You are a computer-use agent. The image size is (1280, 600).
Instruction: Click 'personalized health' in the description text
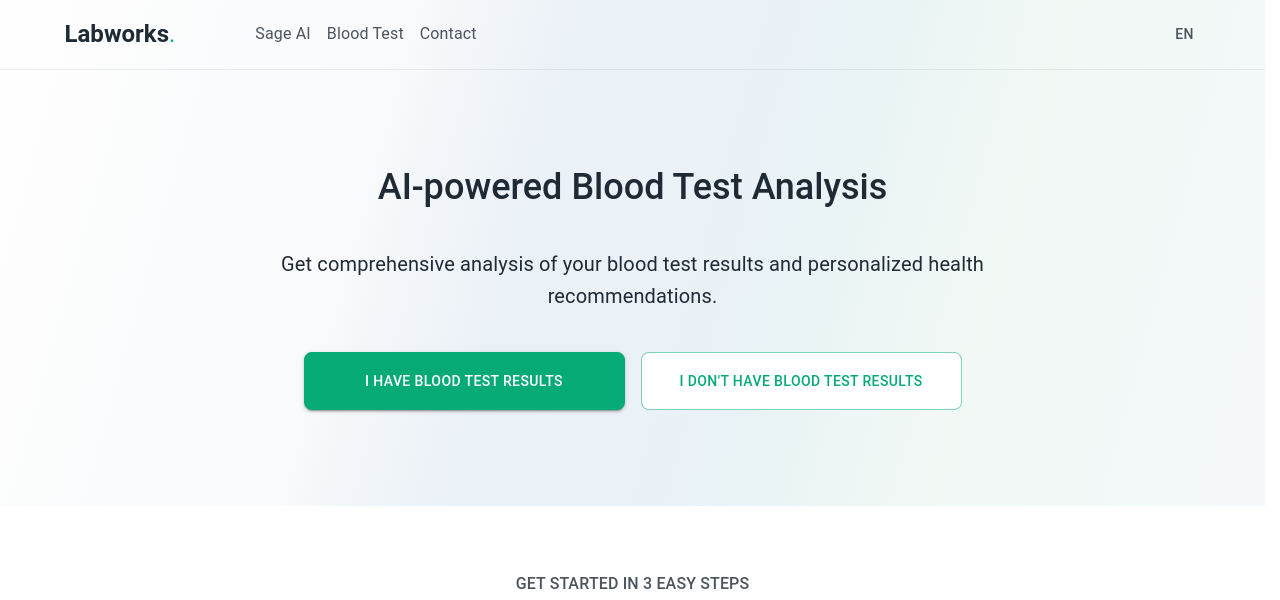tap(895, 264)
